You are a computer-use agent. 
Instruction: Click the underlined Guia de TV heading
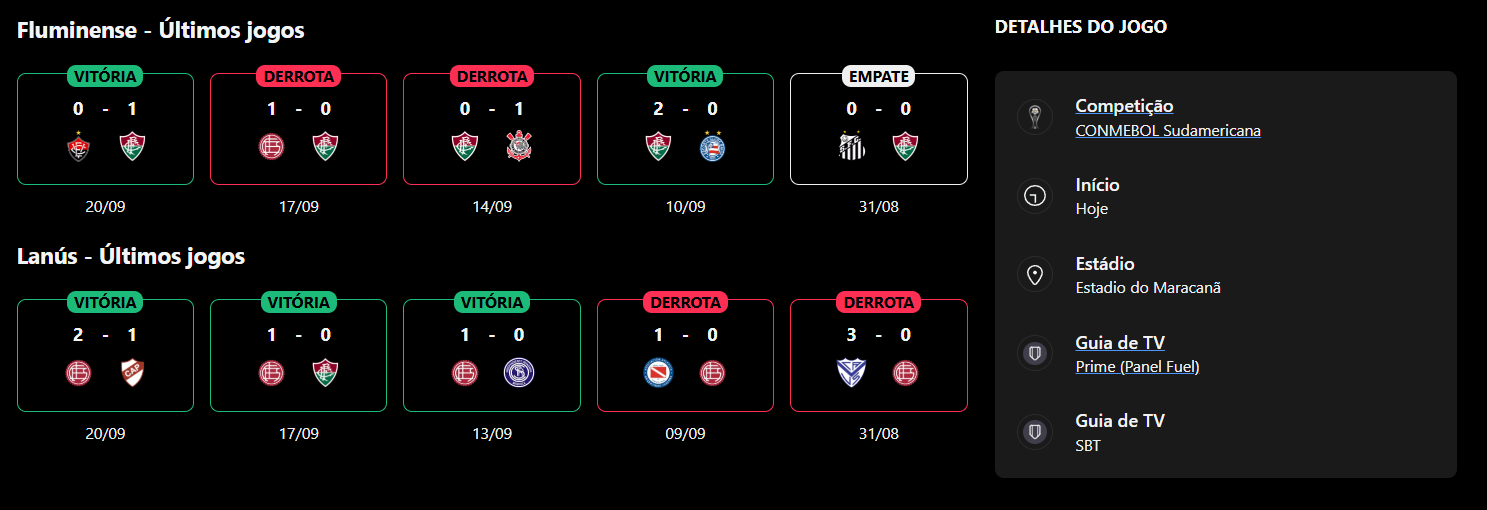[x=1120, y=343]
